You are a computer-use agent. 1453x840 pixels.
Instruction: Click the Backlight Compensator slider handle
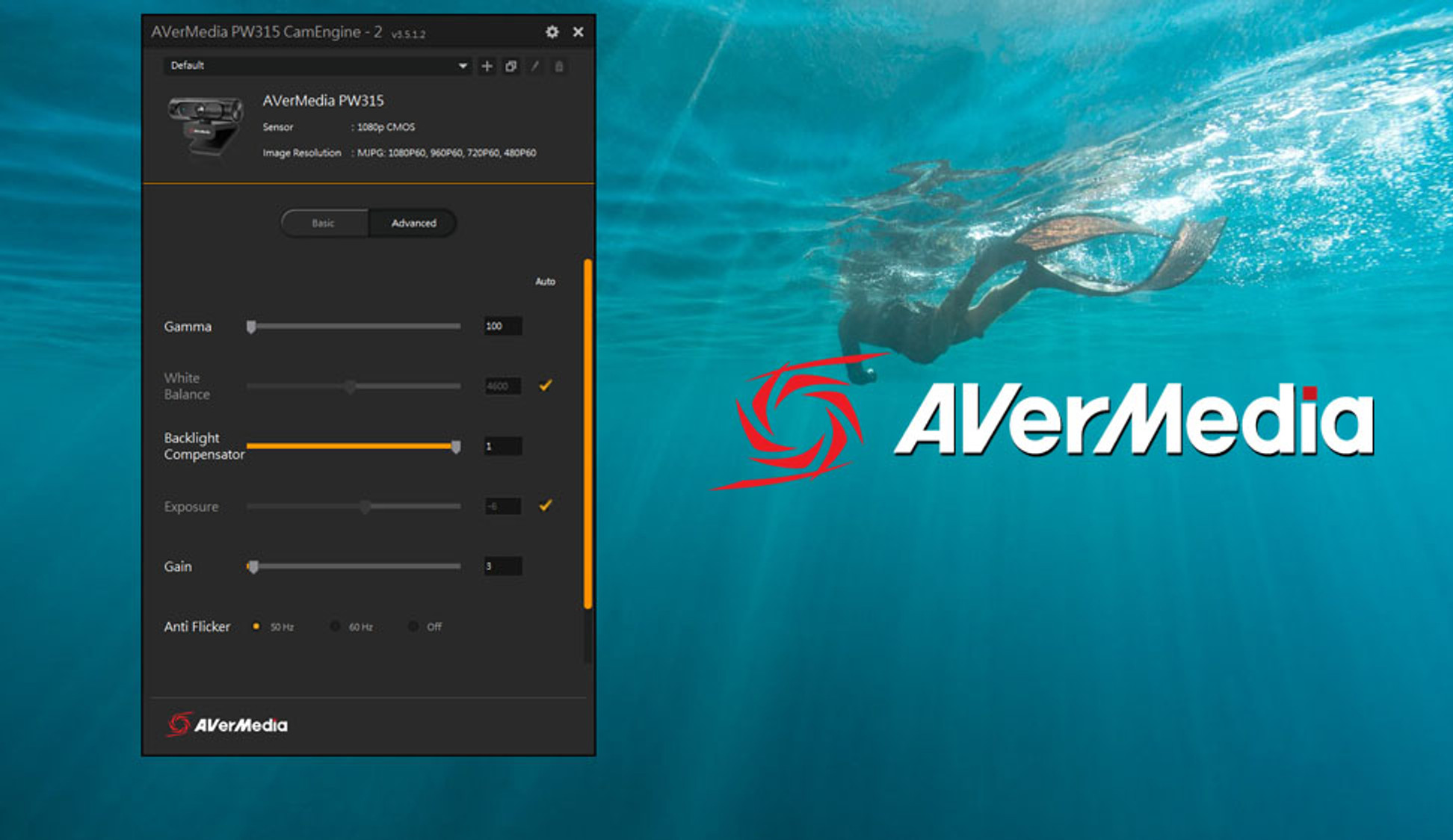[x=456, y=447]
